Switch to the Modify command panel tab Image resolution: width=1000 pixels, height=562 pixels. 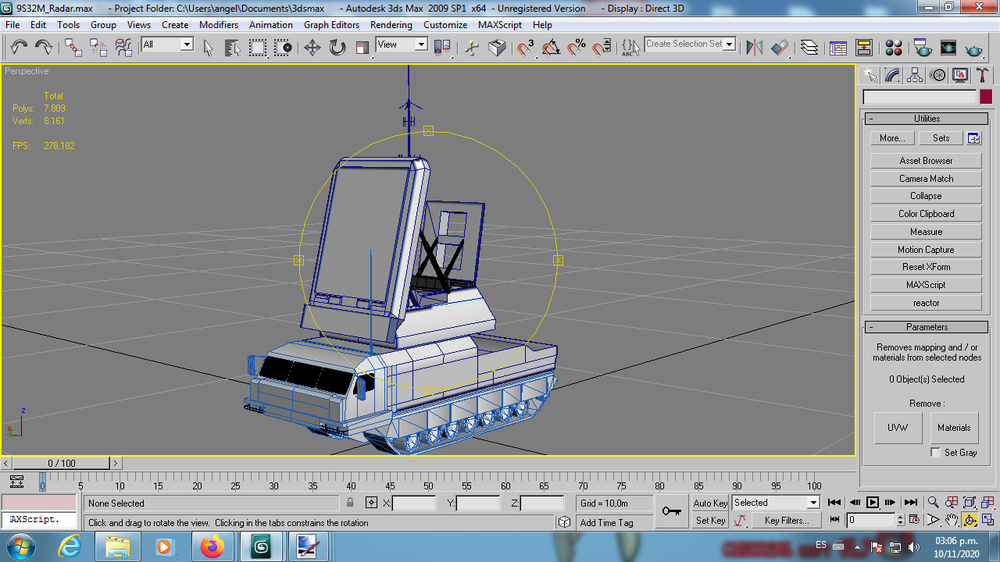click(x=892, y=75)
